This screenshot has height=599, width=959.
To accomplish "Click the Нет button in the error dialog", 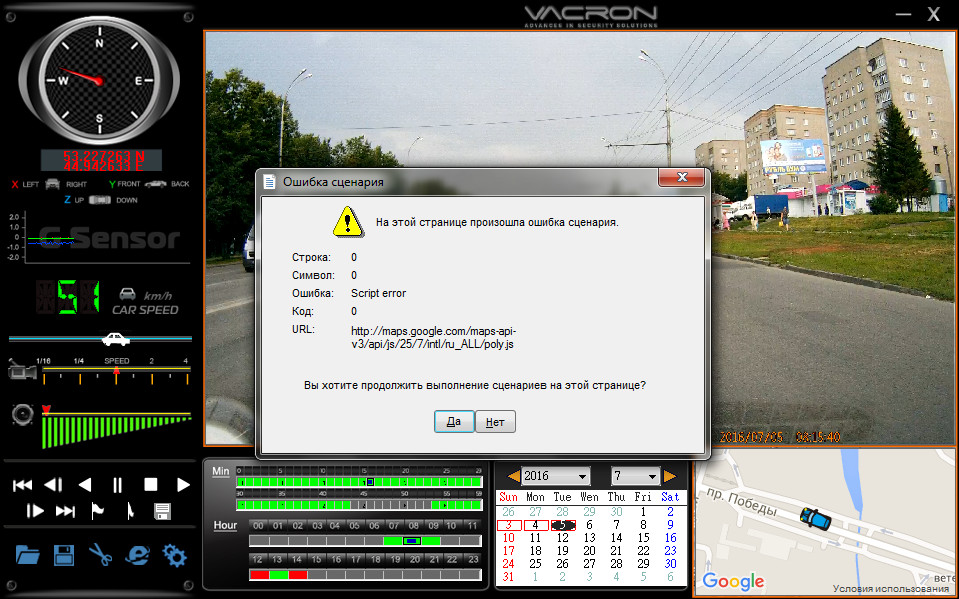I will (x=495, y=422).
